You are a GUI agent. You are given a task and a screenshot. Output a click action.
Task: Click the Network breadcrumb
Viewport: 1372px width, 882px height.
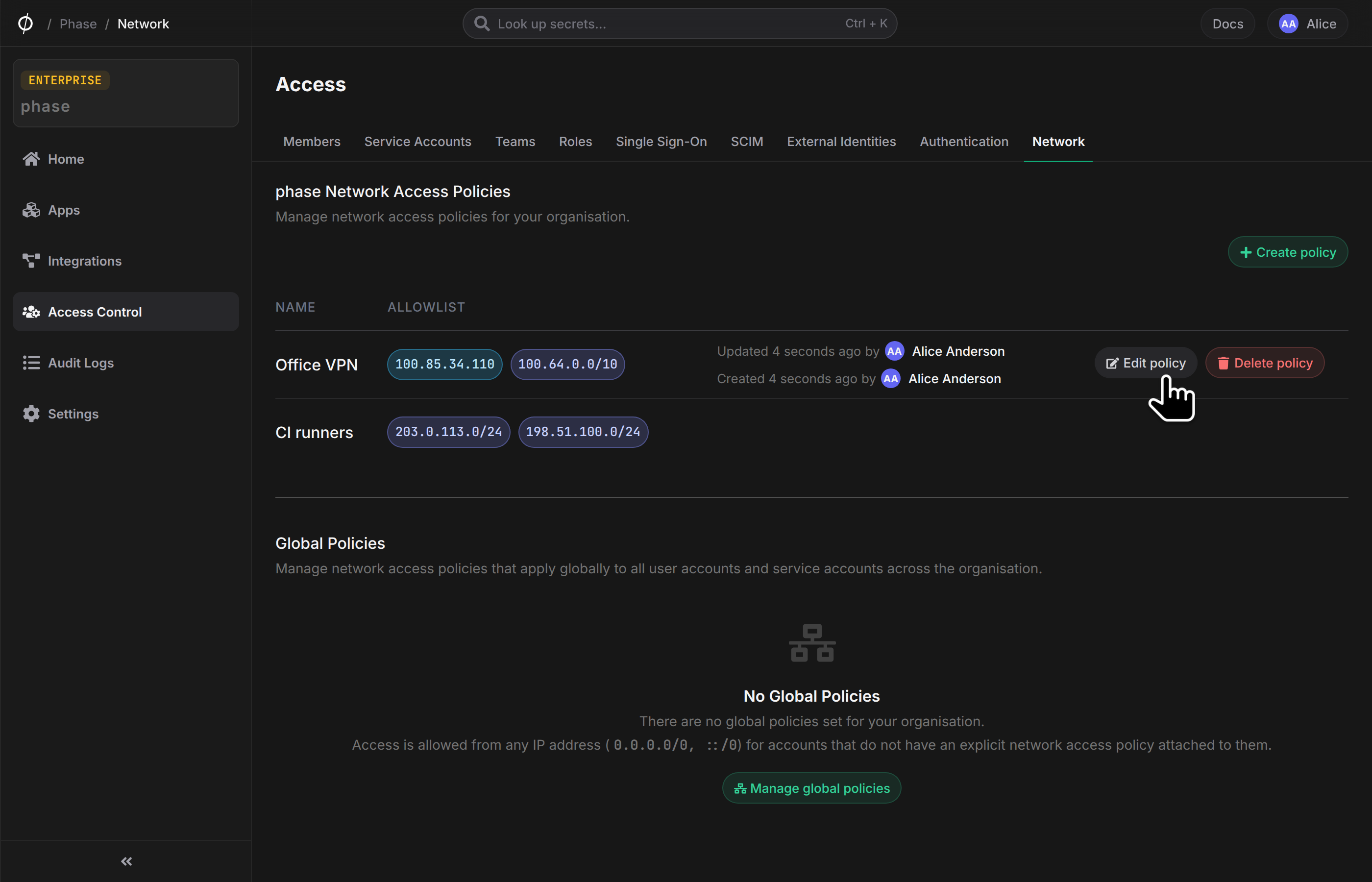143,24
